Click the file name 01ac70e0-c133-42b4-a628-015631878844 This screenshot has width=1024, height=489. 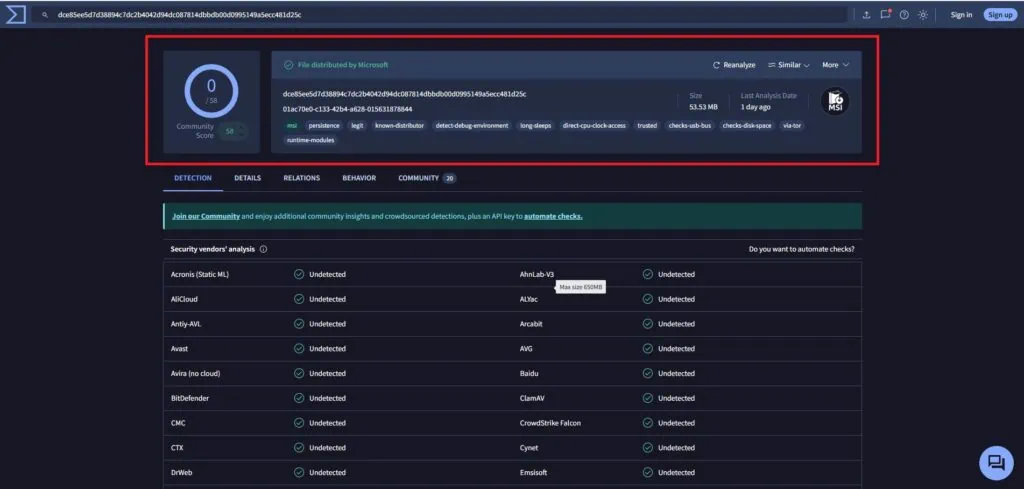pyautogui.click(x=347, y=109)
